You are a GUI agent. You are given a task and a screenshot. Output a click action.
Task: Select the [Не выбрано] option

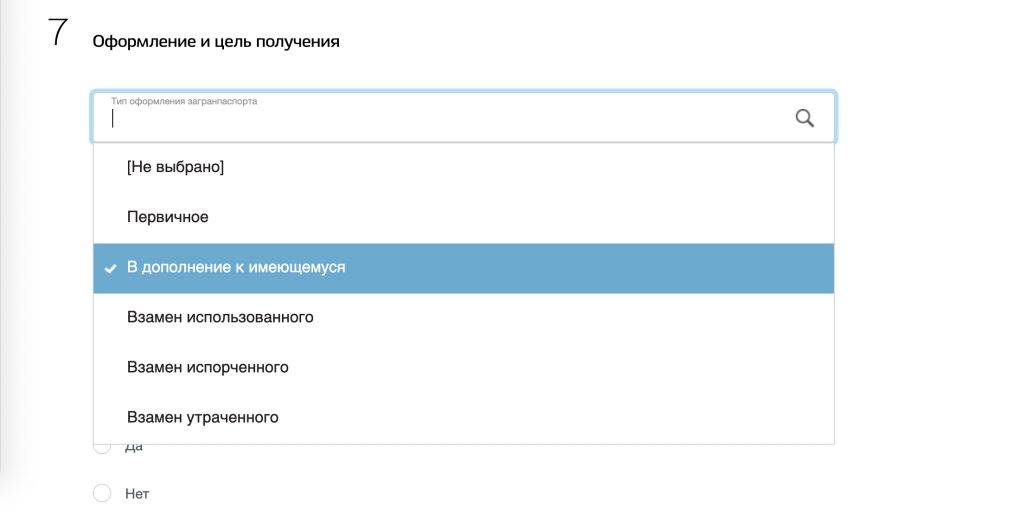pos(464,167)
